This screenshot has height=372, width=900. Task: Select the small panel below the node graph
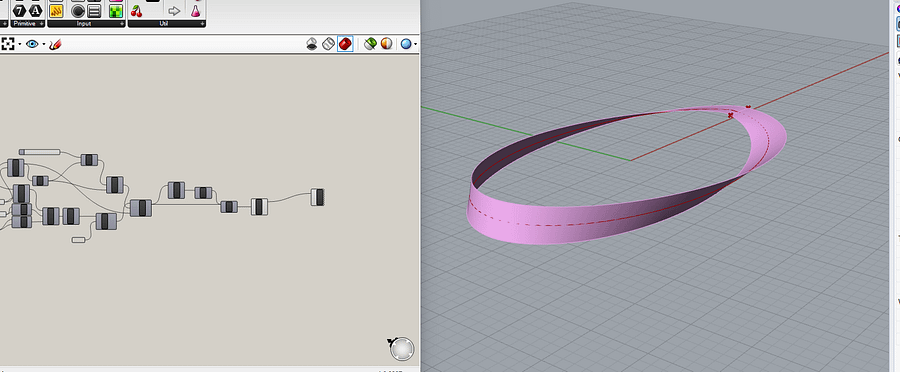(x=79, y=239)
